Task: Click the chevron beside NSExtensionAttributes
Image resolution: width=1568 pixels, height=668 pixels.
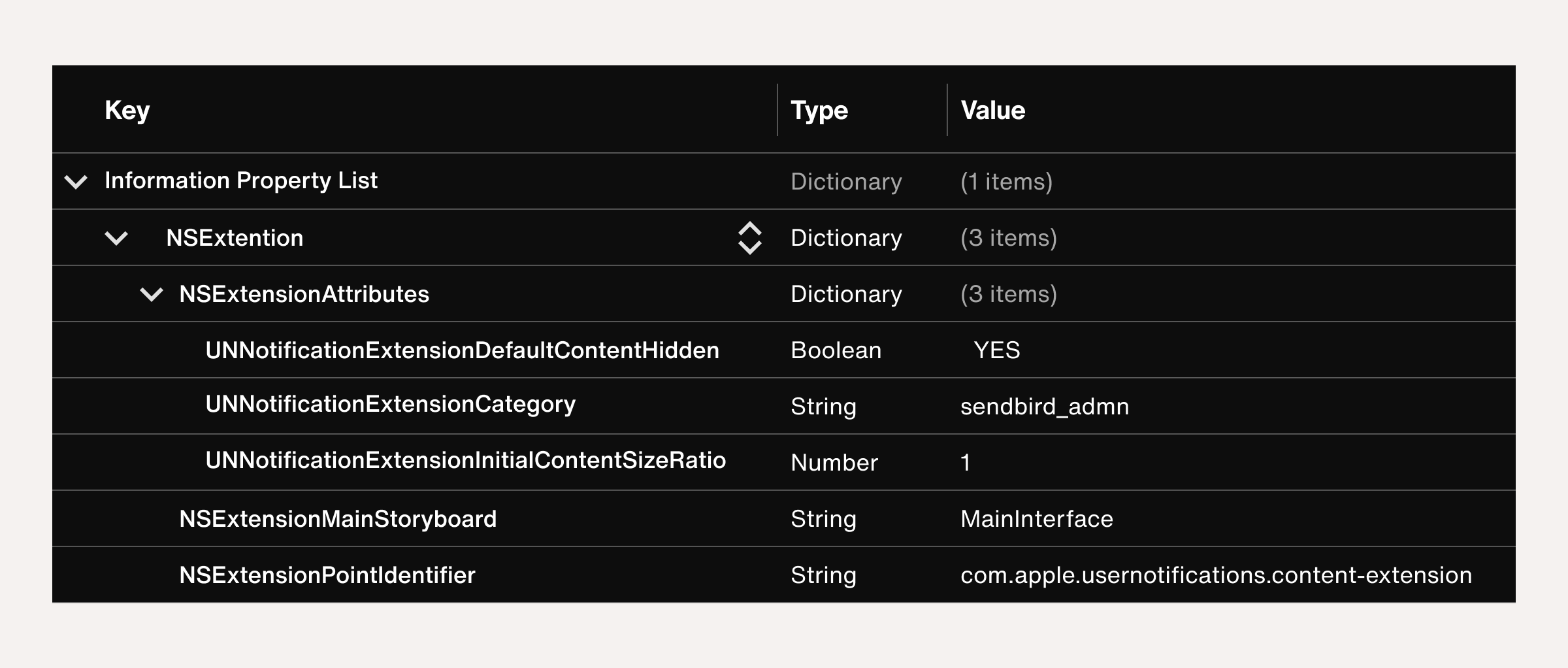Action: click(152, 294)
